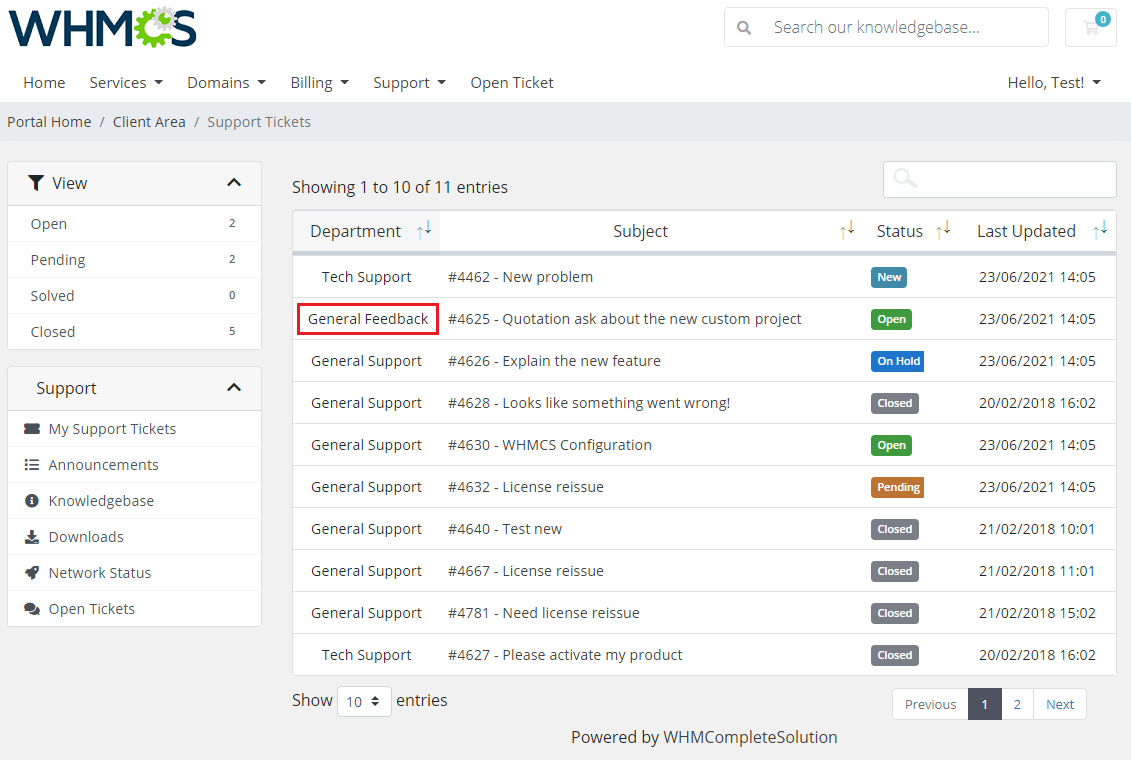Open the Services dropdown menu

pos(126,83)
